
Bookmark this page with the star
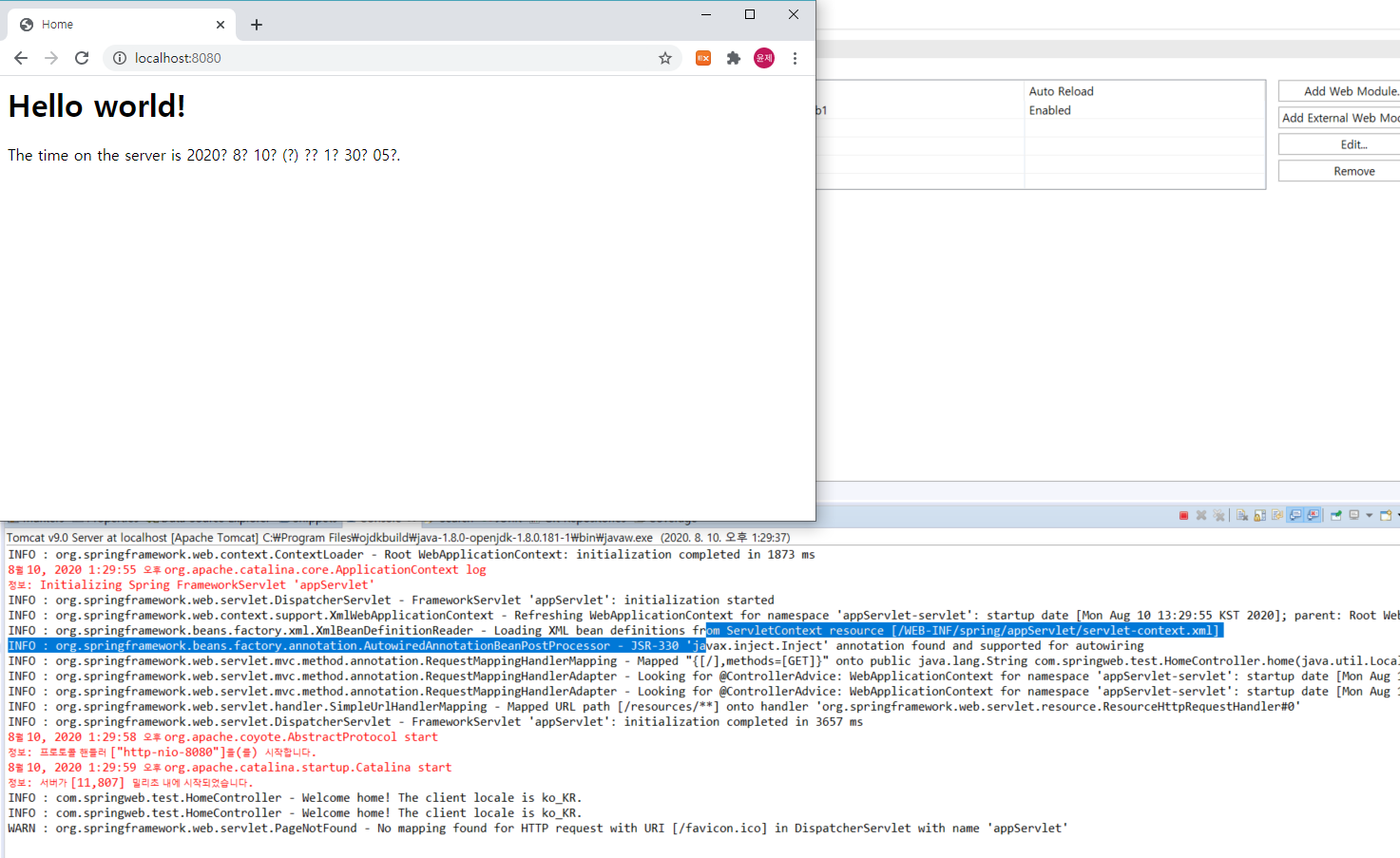pyautogui.click(x=665, y=58)
